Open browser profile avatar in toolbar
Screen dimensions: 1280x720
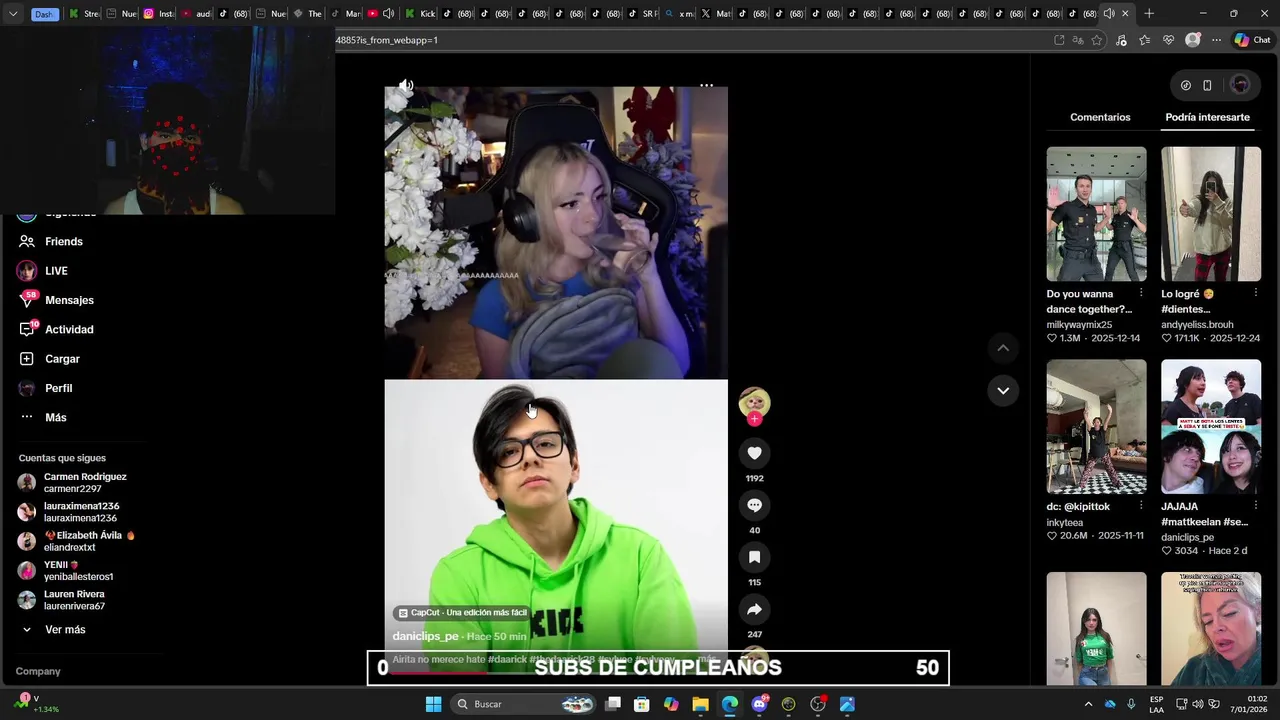1192,40
